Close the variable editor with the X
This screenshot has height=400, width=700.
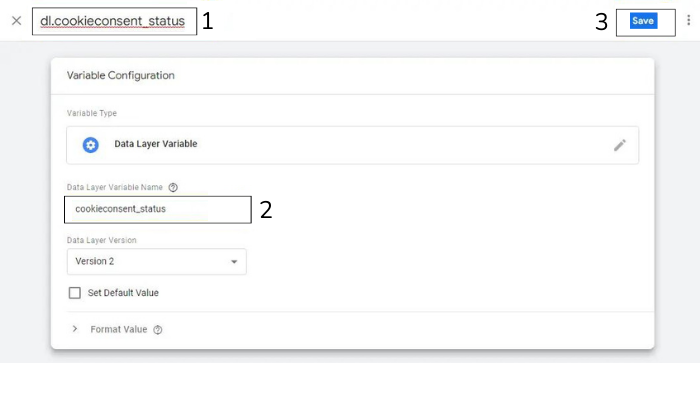pos(16,20)
